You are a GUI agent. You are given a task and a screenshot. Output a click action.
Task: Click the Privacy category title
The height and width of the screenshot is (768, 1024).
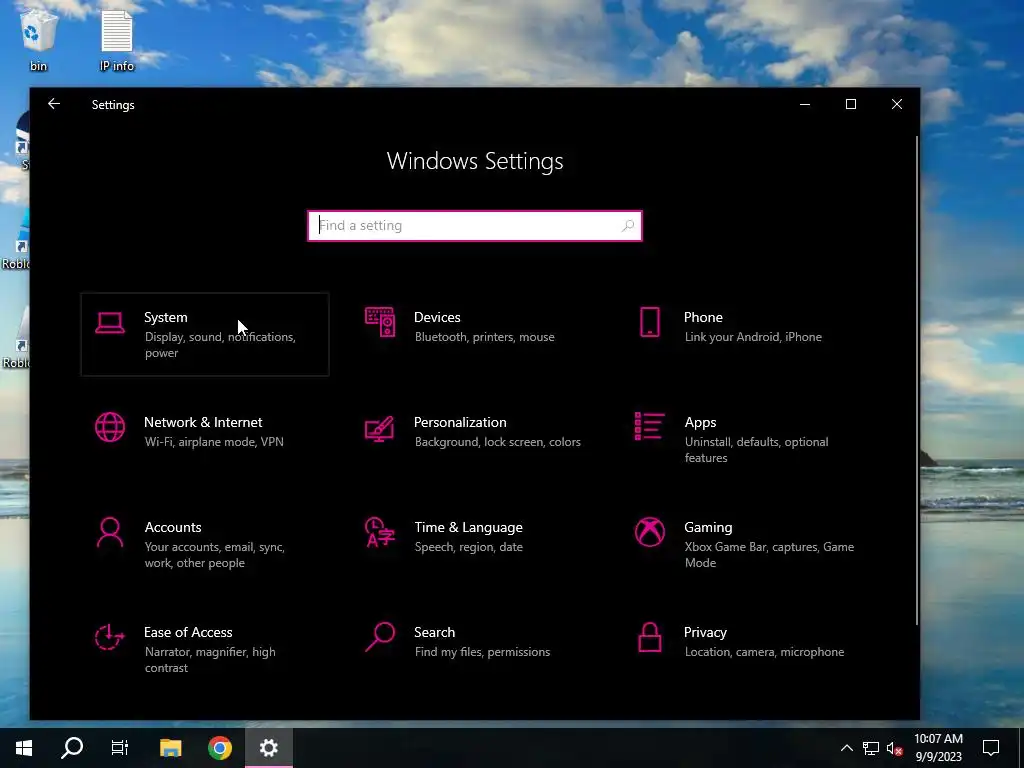pyautogui.click(x=705, y=633)
